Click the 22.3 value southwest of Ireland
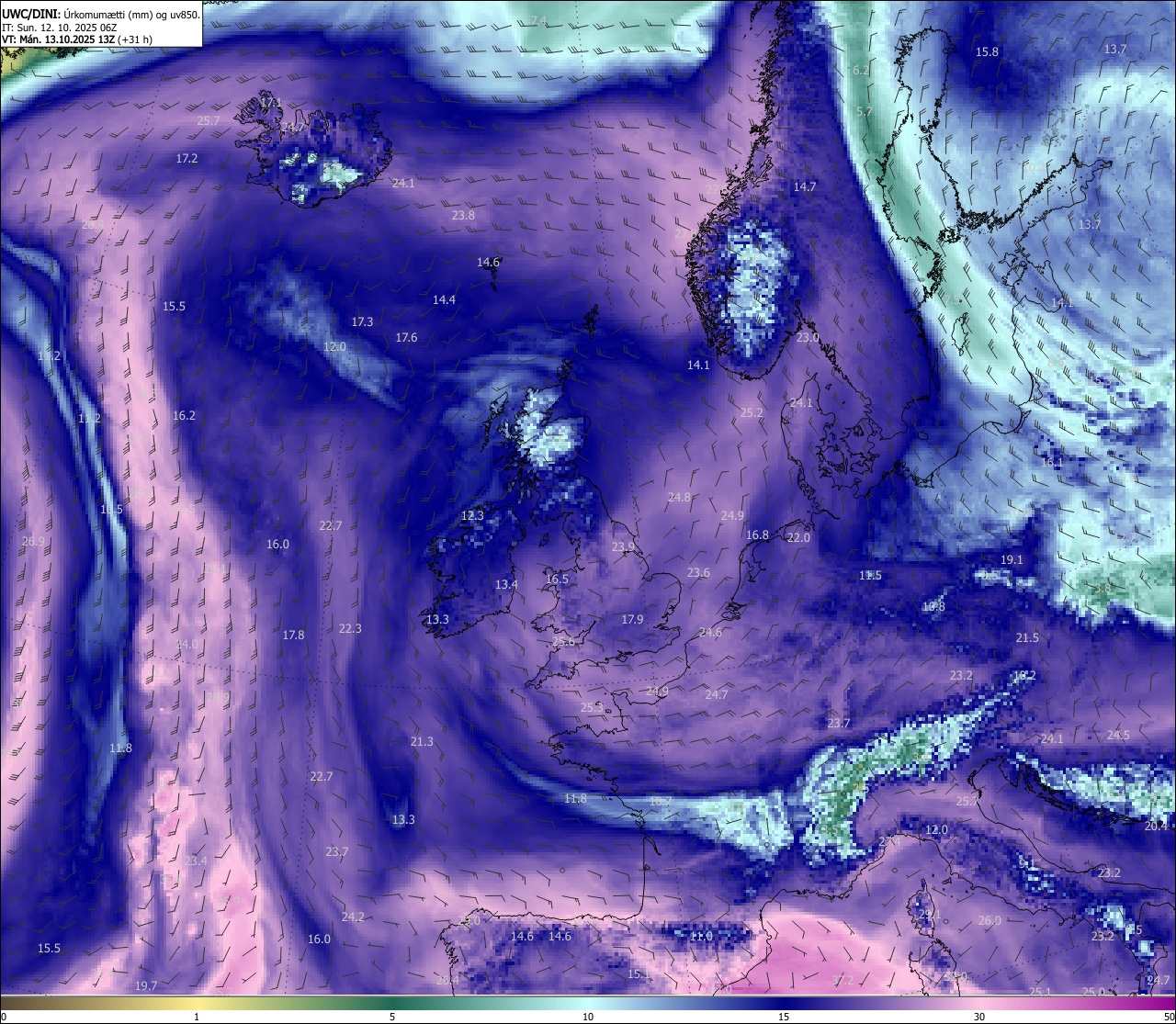This screenshot has width=1176, height=1024. 350,629
